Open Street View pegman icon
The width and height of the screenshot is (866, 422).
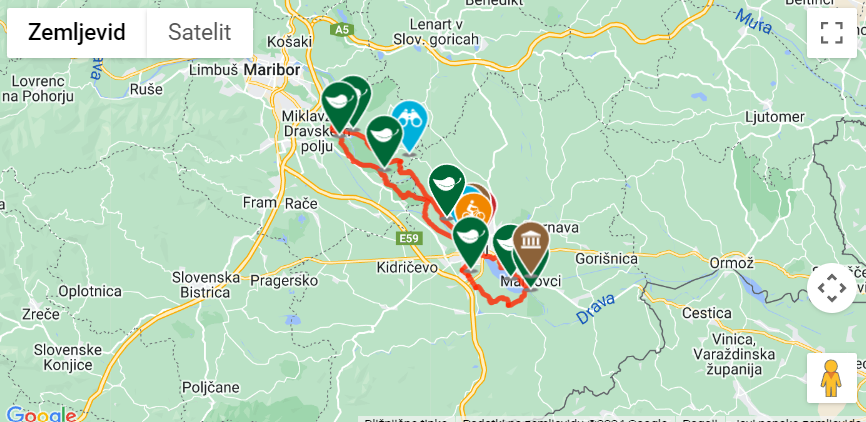pos(831,378)
